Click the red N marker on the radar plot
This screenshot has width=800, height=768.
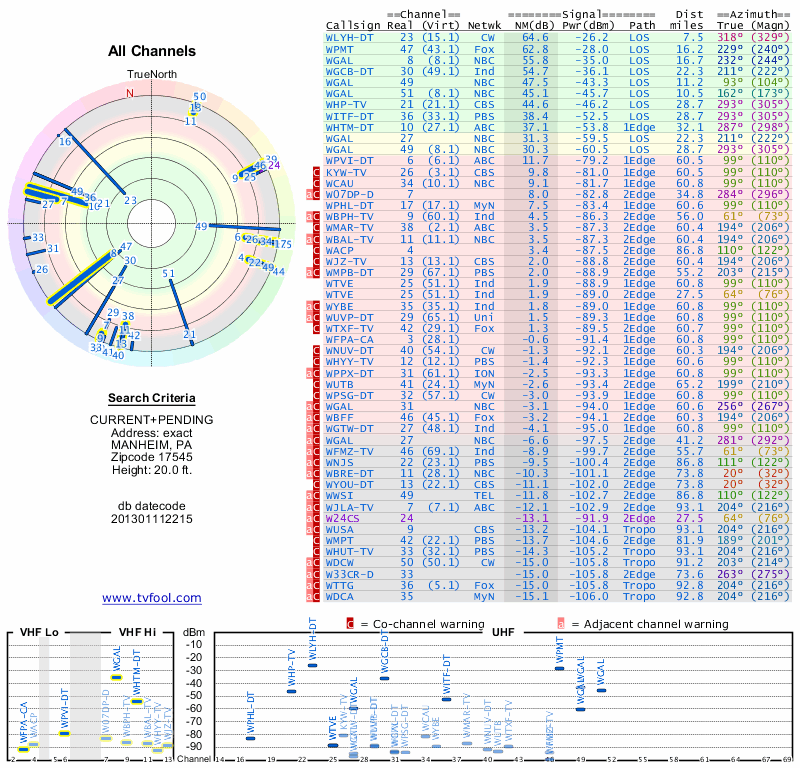(130, 93)
